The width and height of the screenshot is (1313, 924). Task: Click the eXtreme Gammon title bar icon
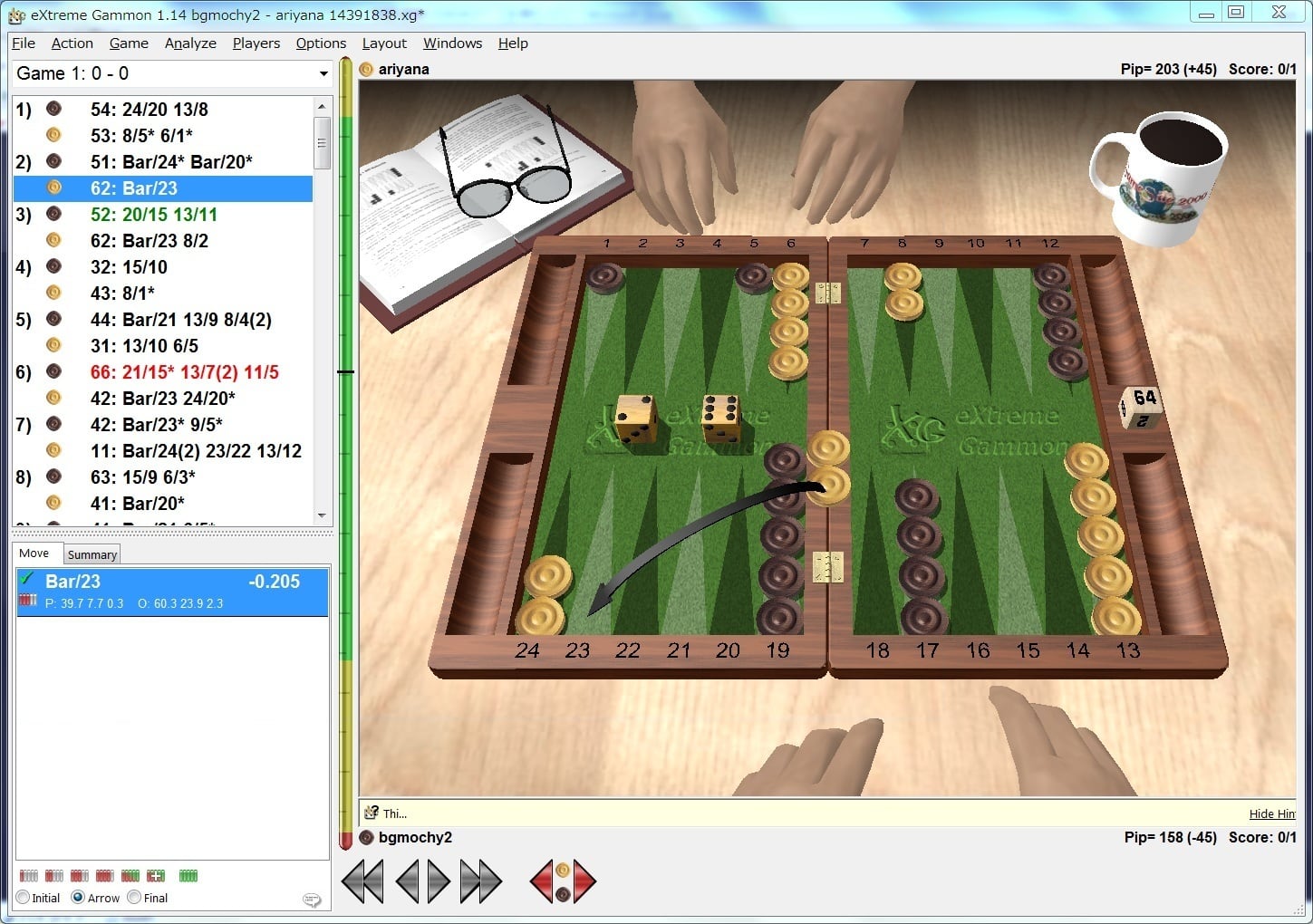15,14
